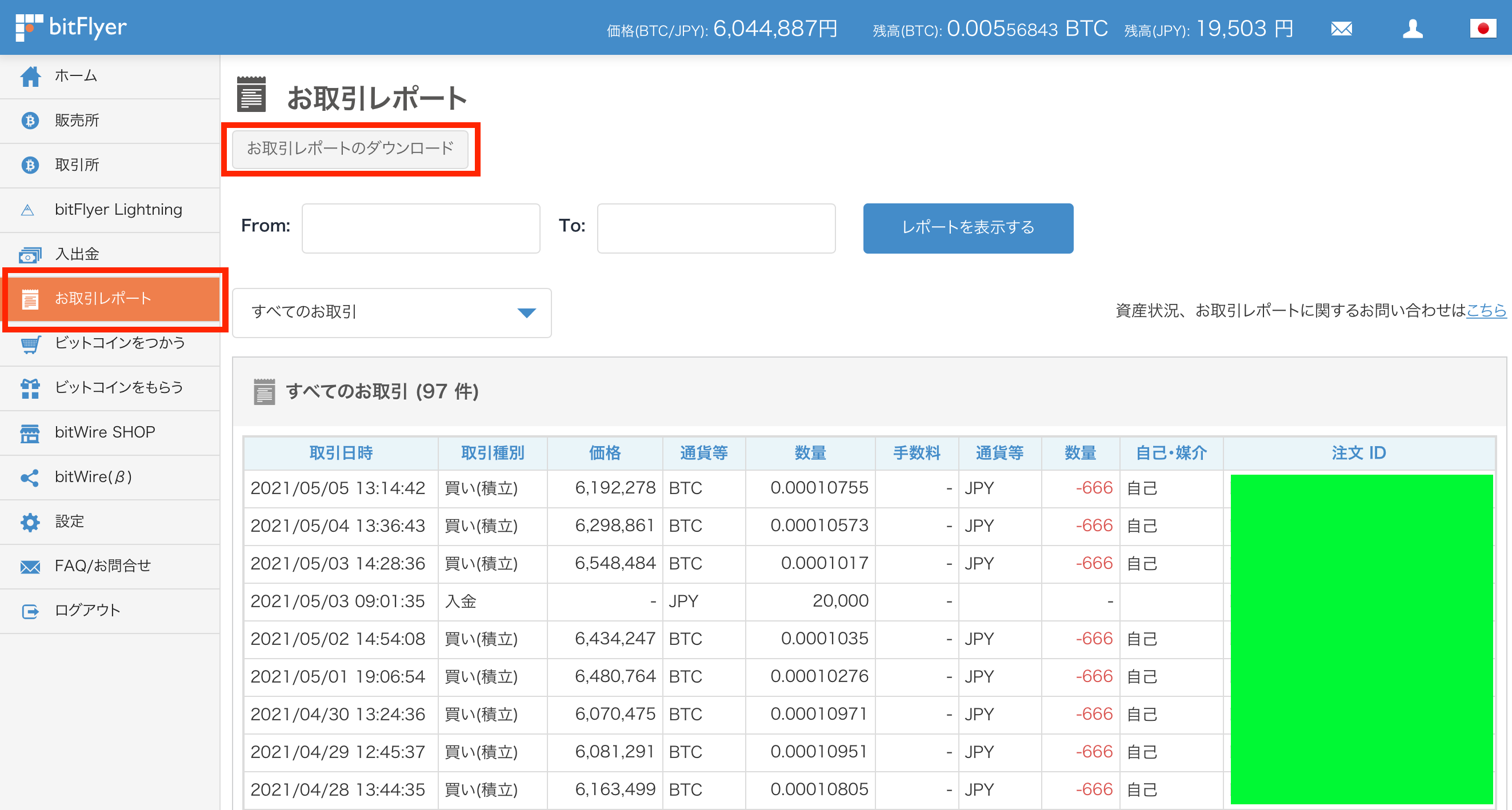Switch language via the Japan flag icon
Viewport: 1512px width, 810px height.
1484,27
